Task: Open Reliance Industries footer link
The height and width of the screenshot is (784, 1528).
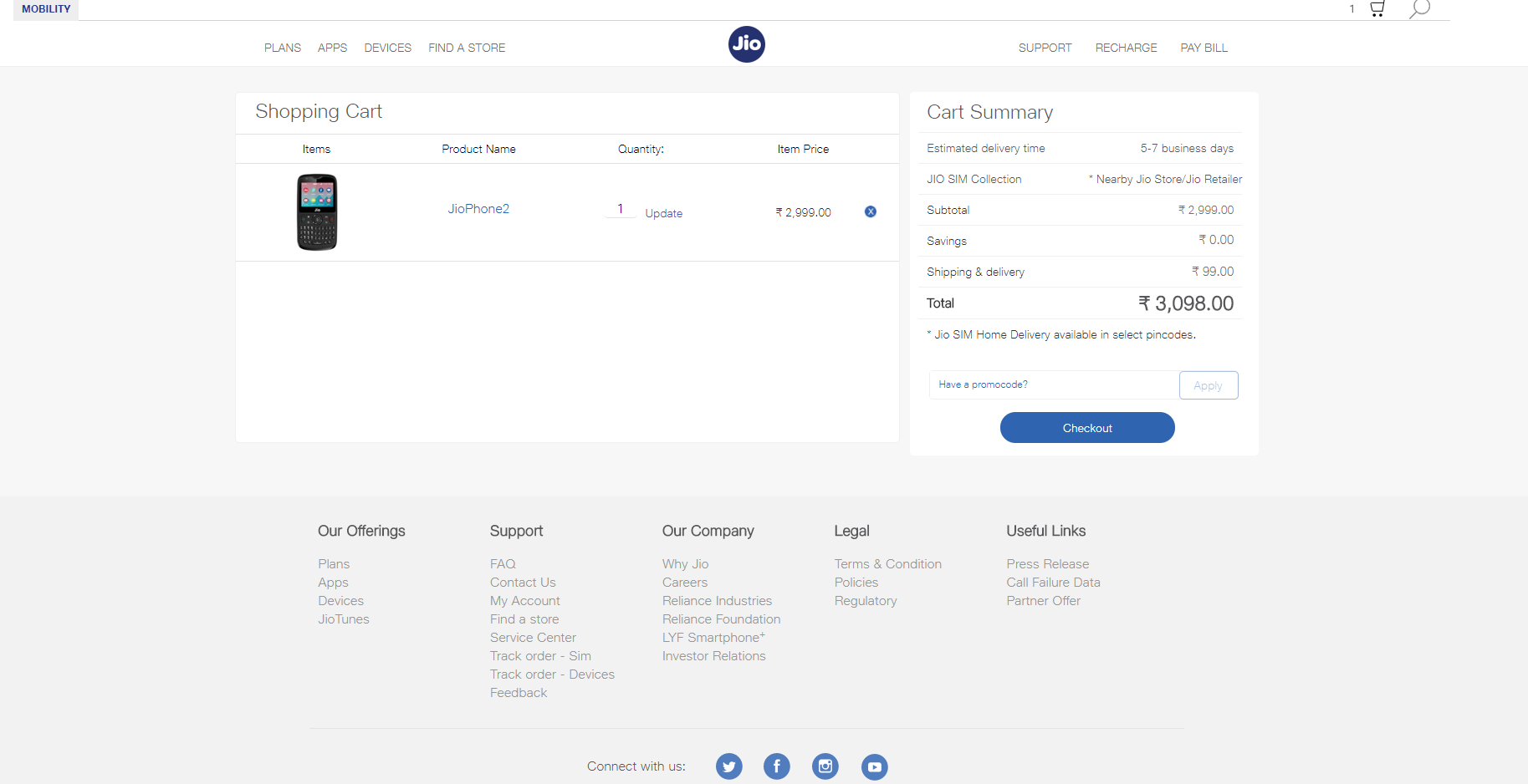Action: (x=717, y=601)
